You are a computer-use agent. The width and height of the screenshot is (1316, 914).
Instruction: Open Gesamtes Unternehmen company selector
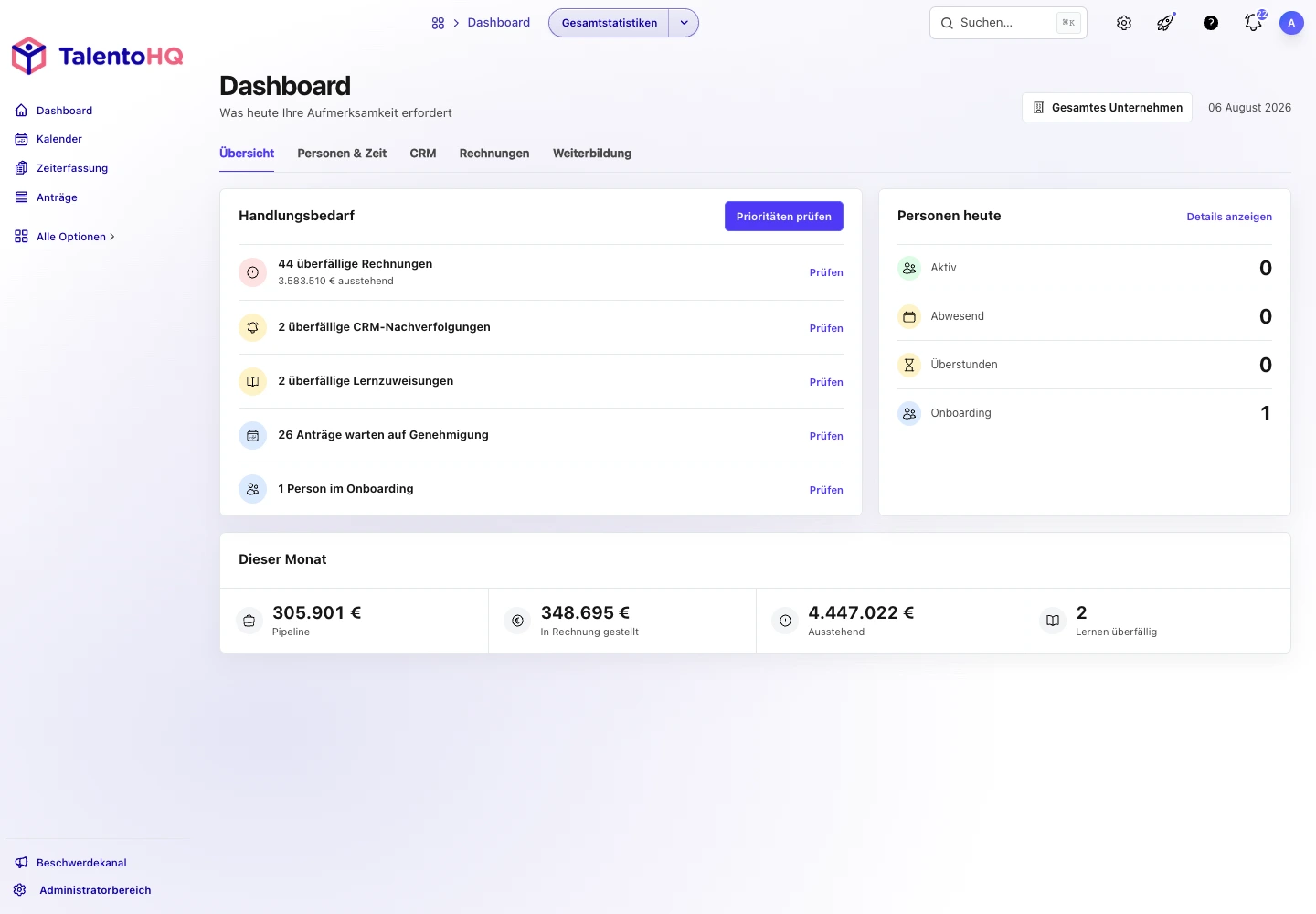click(1107, 107)
